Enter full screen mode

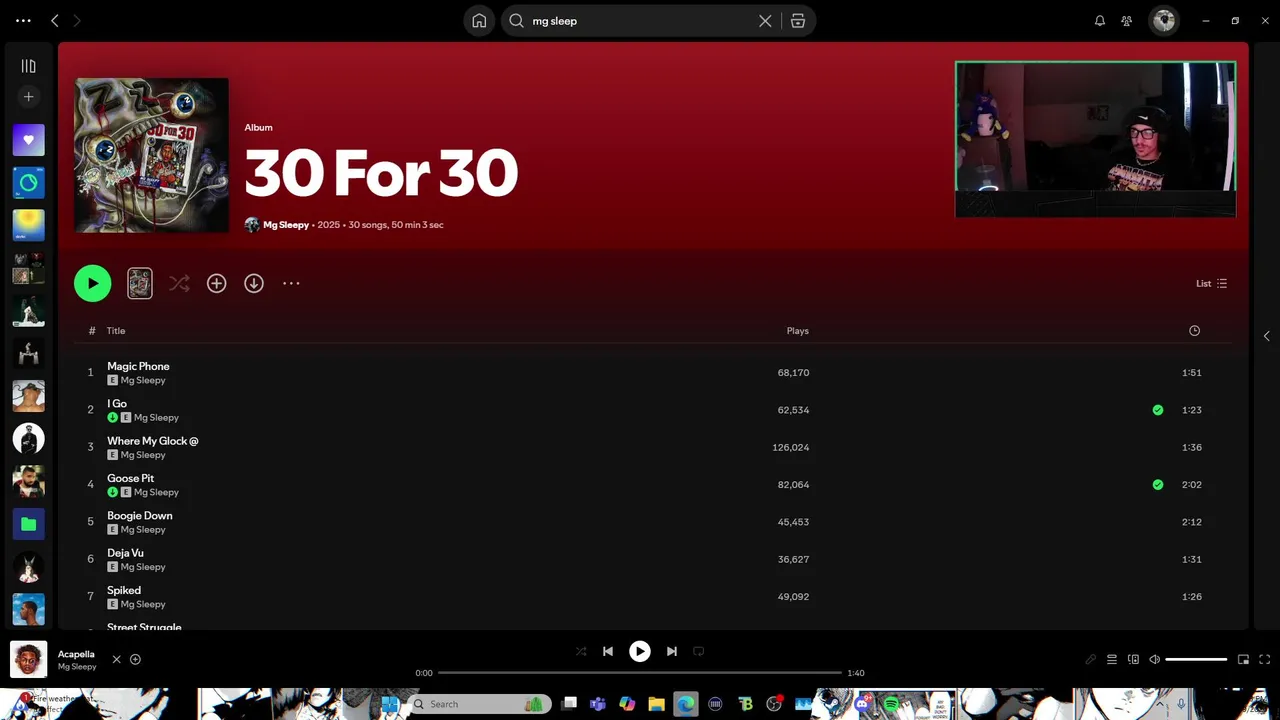pos(1264,659)
